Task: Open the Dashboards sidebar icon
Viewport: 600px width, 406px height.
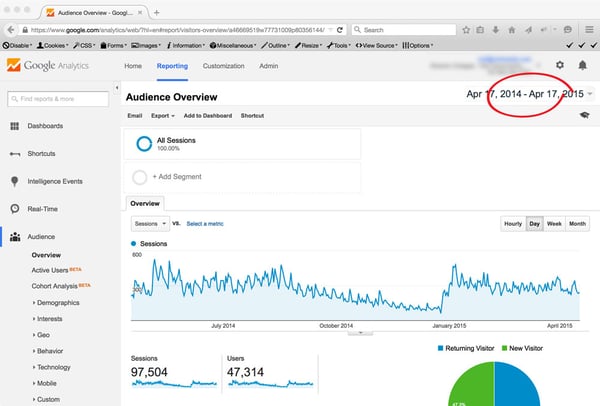Action: [15, 126]
